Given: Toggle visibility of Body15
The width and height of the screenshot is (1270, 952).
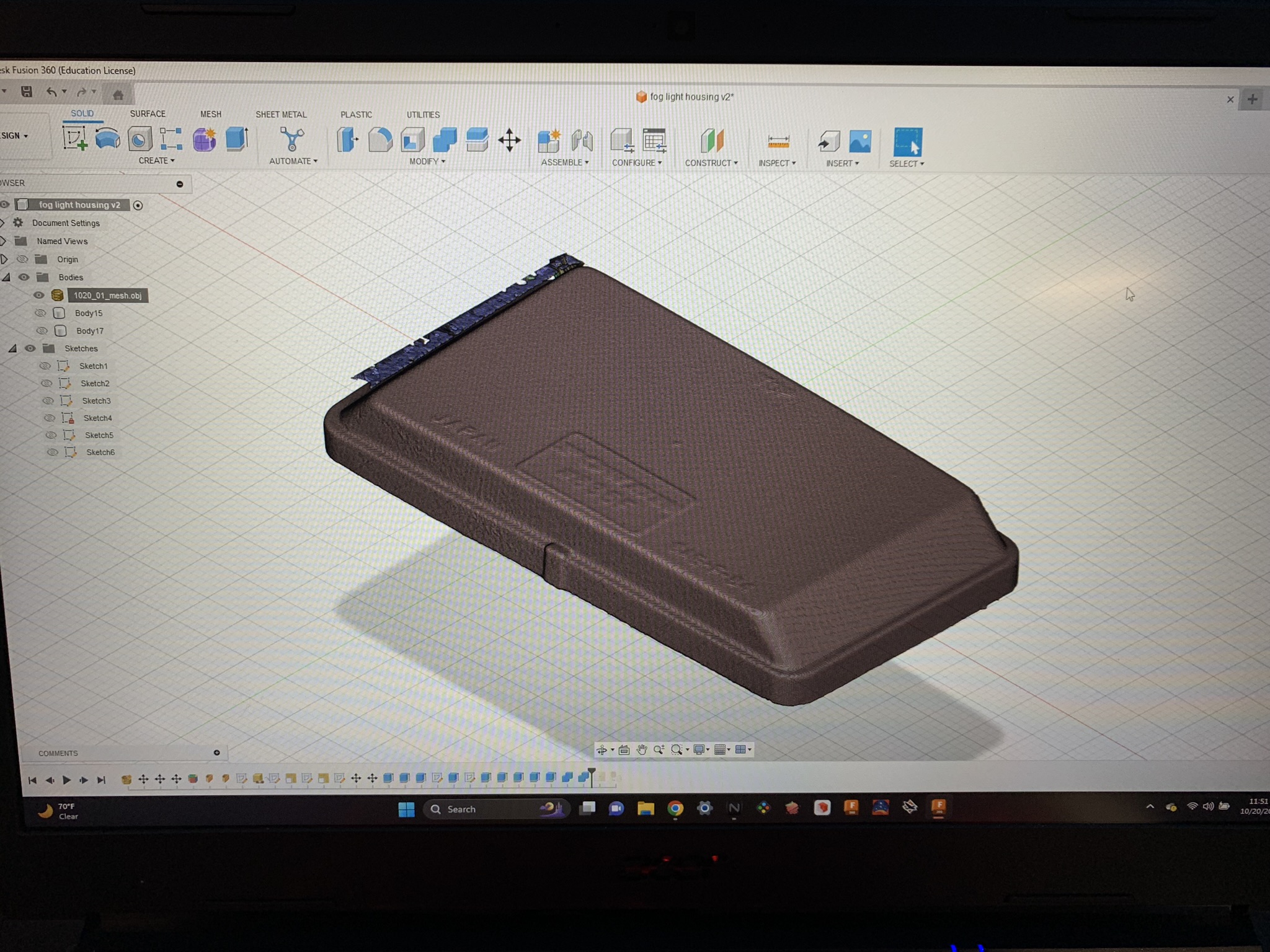Looking at the screenshot, I should coord(40,313).
